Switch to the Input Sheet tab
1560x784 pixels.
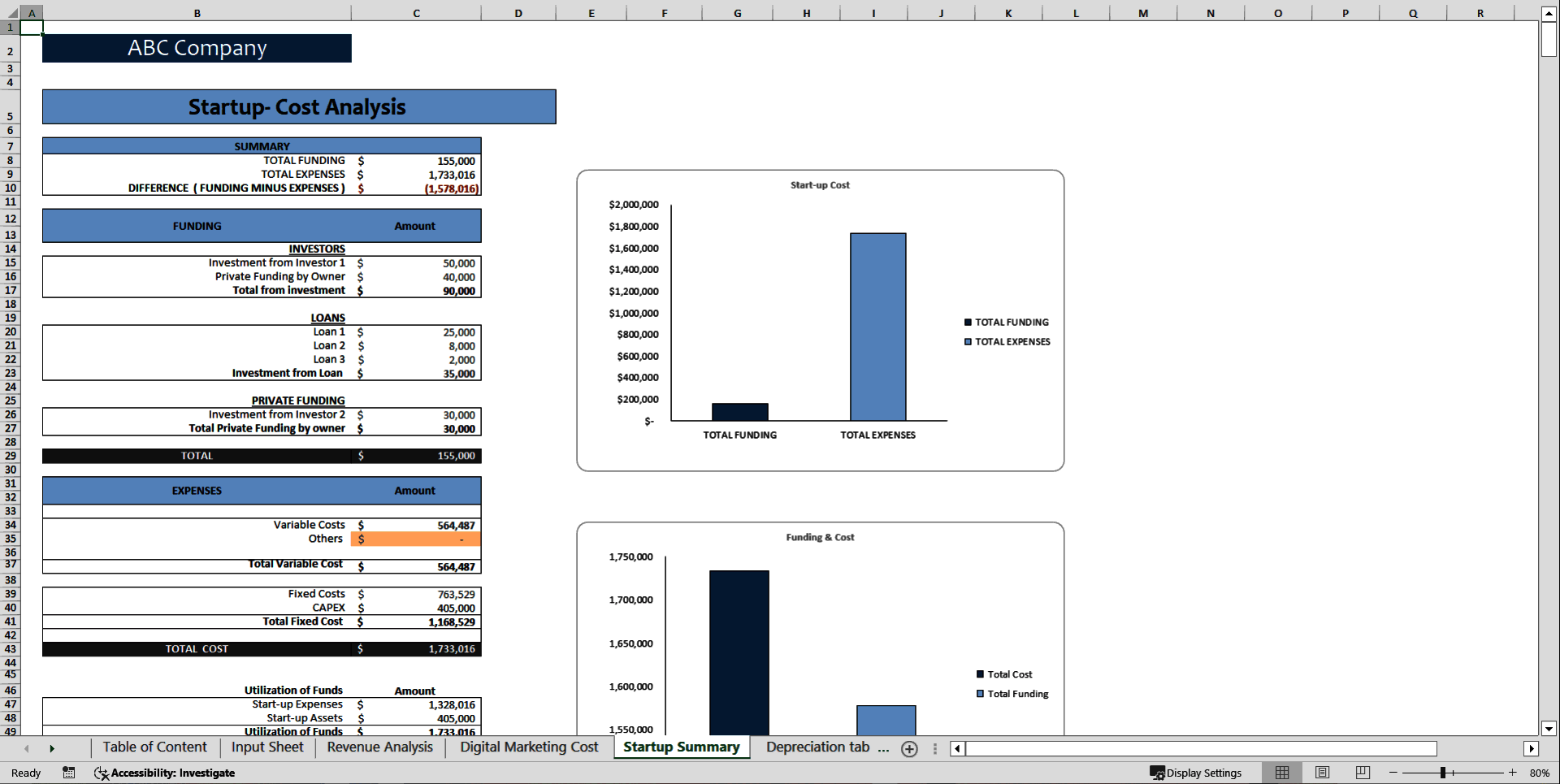[266, 747]
